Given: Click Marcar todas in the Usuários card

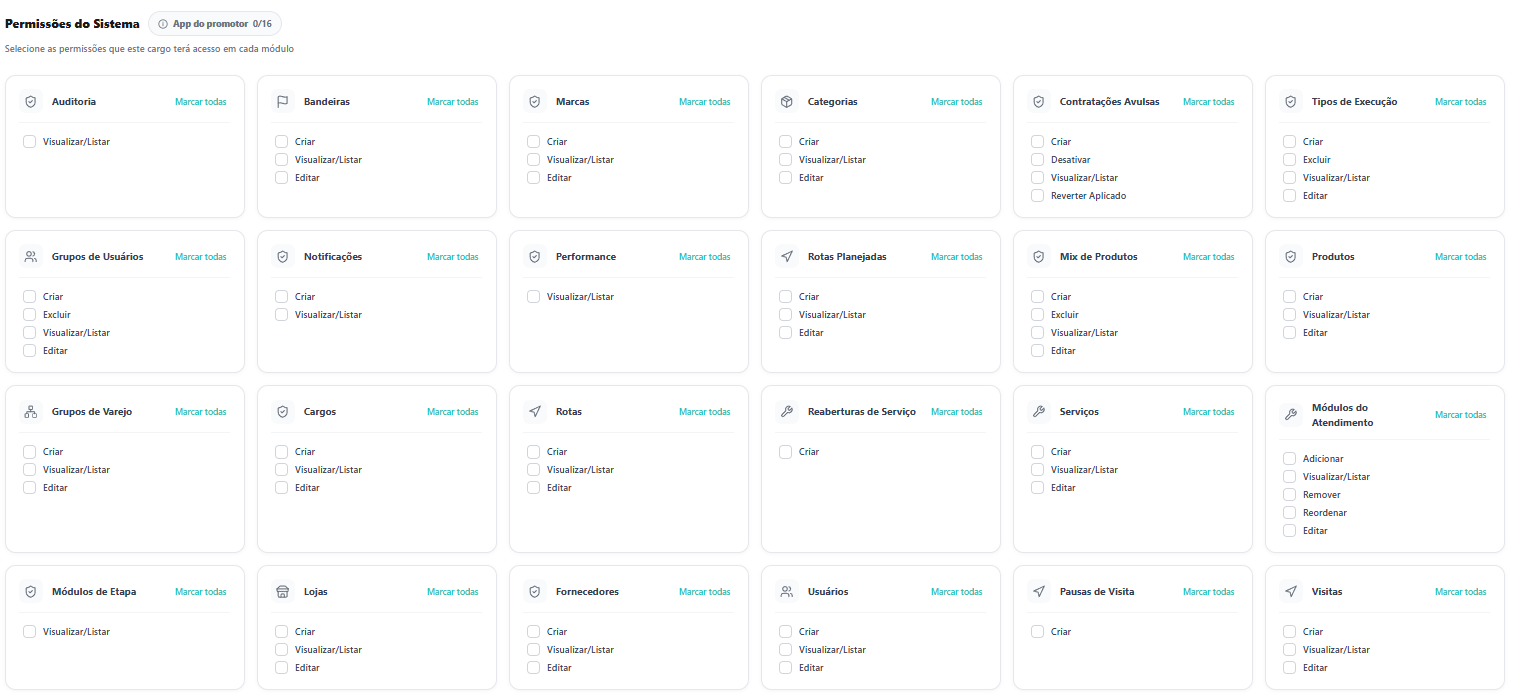Looking at the screenshot, I should 957,592.
